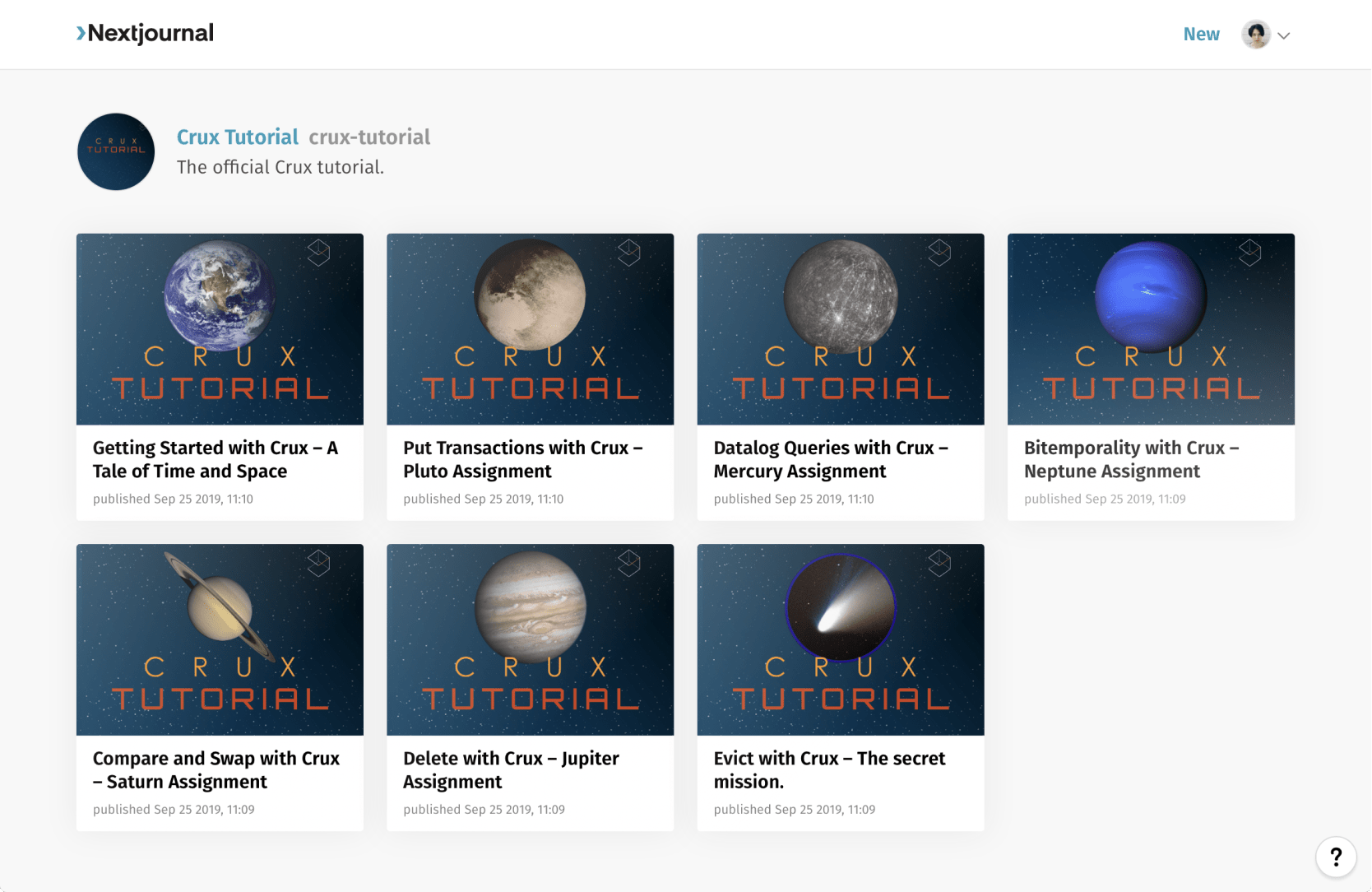1372x892 pixels.
Task: Open 'Getting Started with Crux' article title
Action: click(x=216, y=459)
